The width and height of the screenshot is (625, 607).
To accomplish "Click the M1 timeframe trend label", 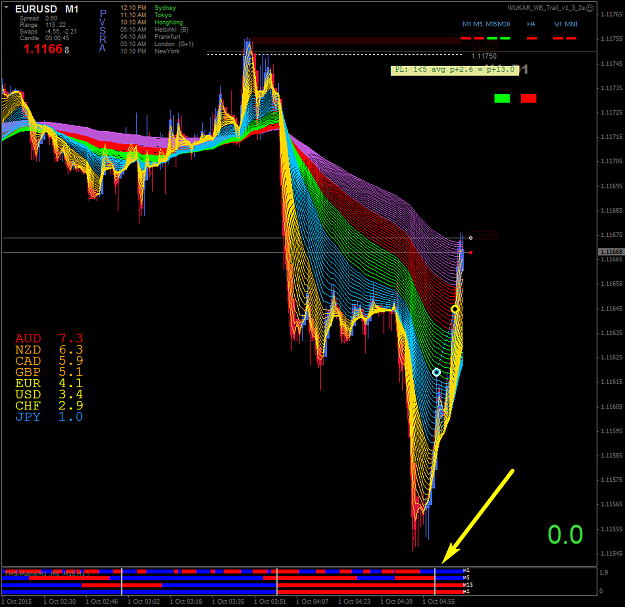I will pyautogui.click(x=466, y=24).
